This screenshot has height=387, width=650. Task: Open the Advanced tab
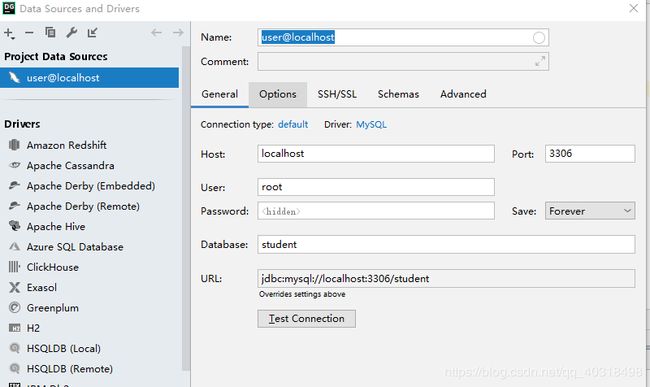(463, 94)
